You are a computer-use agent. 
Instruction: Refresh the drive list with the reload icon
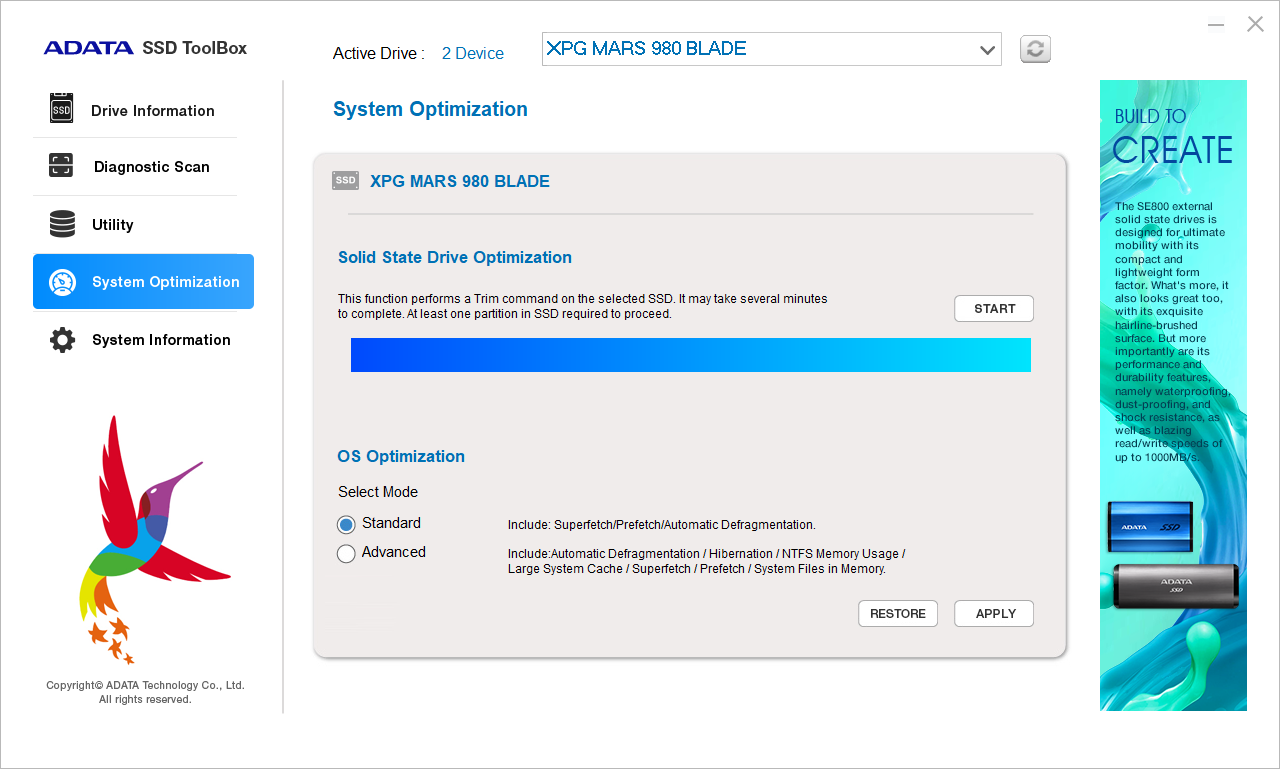point(1035,49)
